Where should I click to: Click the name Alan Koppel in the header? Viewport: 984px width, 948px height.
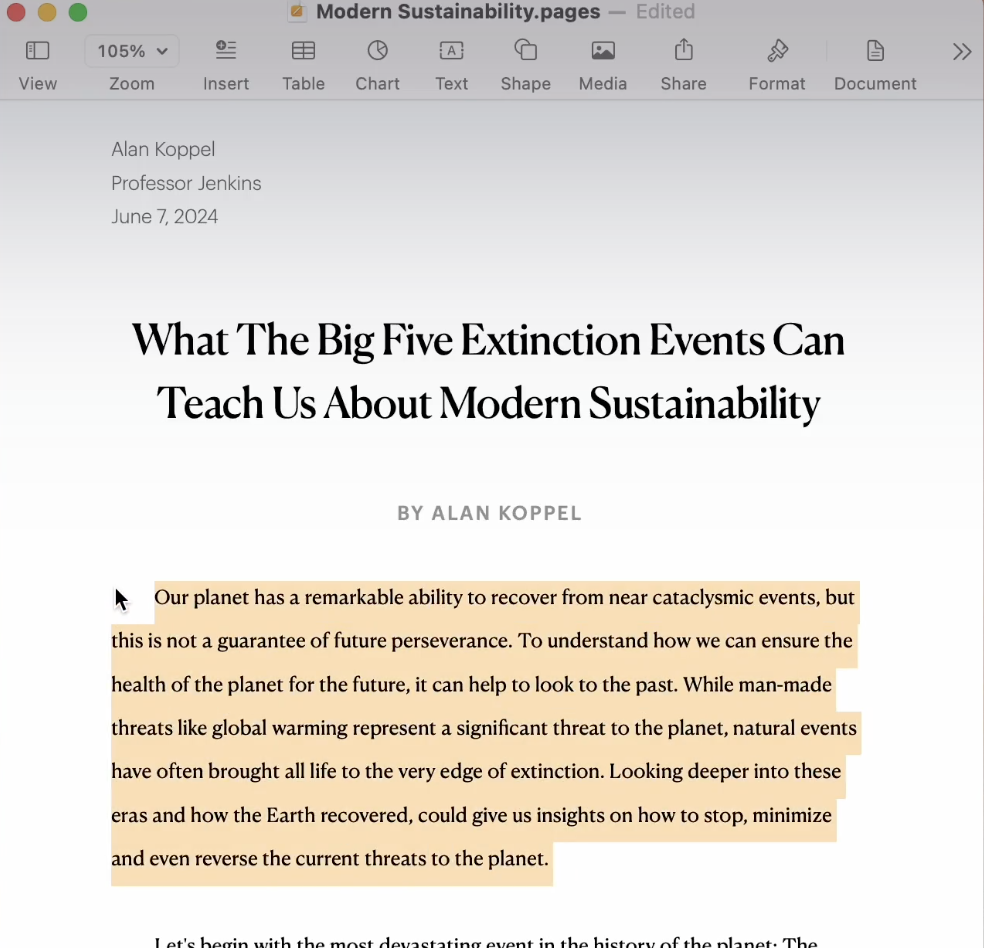pyautogui.click(x=163, y=149)
